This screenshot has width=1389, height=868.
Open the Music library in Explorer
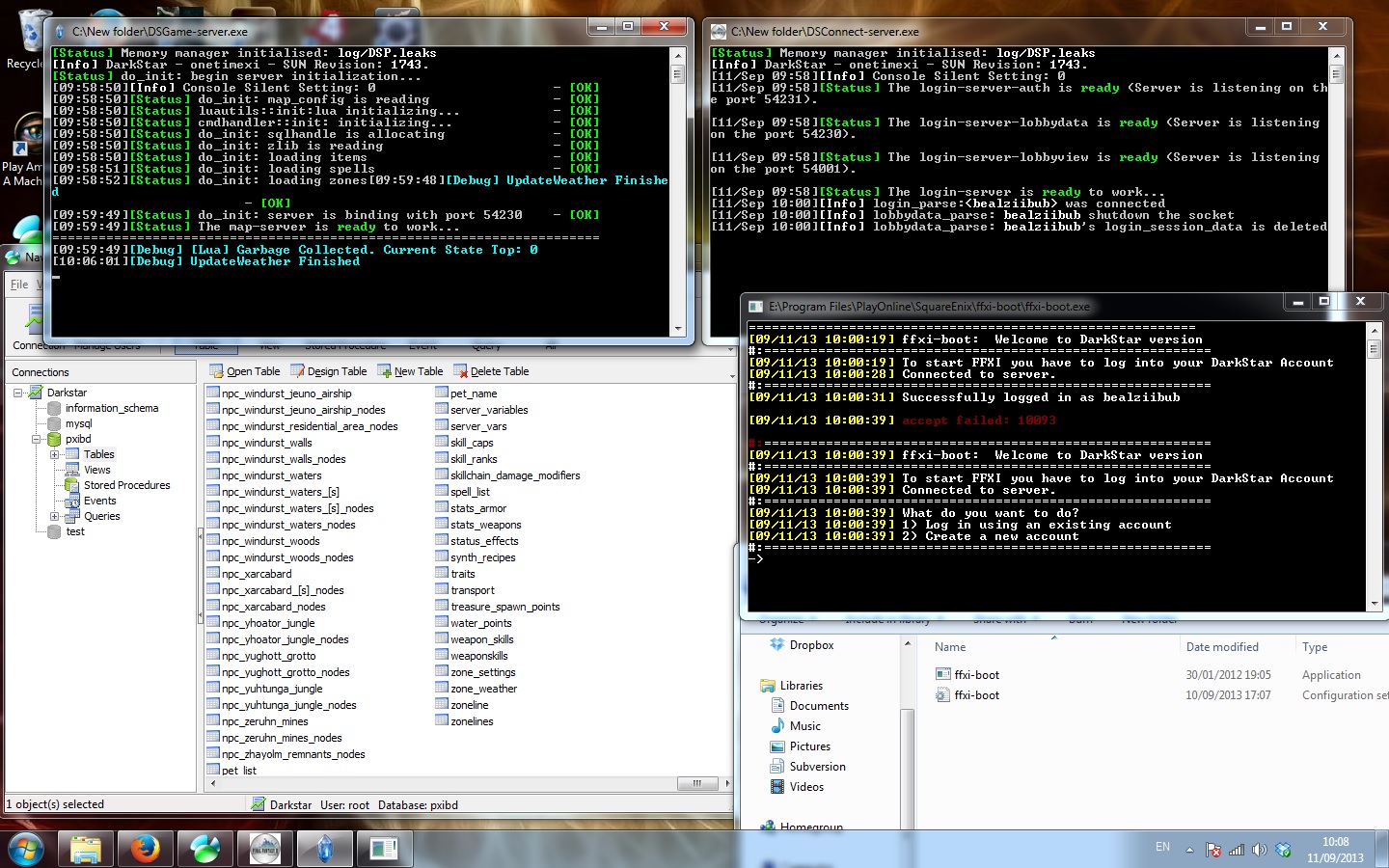pos(804,726)
